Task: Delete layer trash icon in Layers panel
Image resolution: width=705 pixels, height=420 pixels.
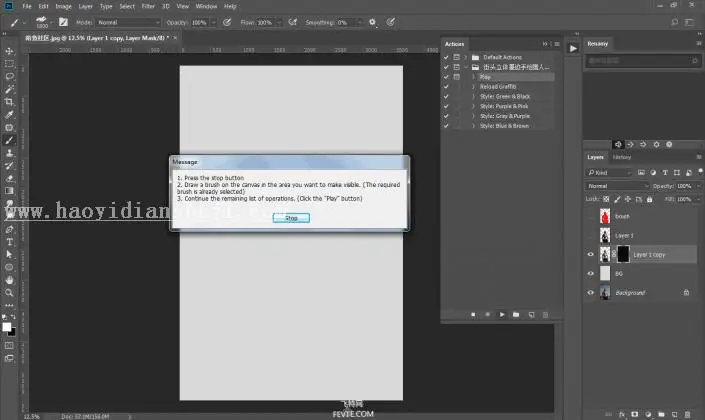Action: (687, 414)
